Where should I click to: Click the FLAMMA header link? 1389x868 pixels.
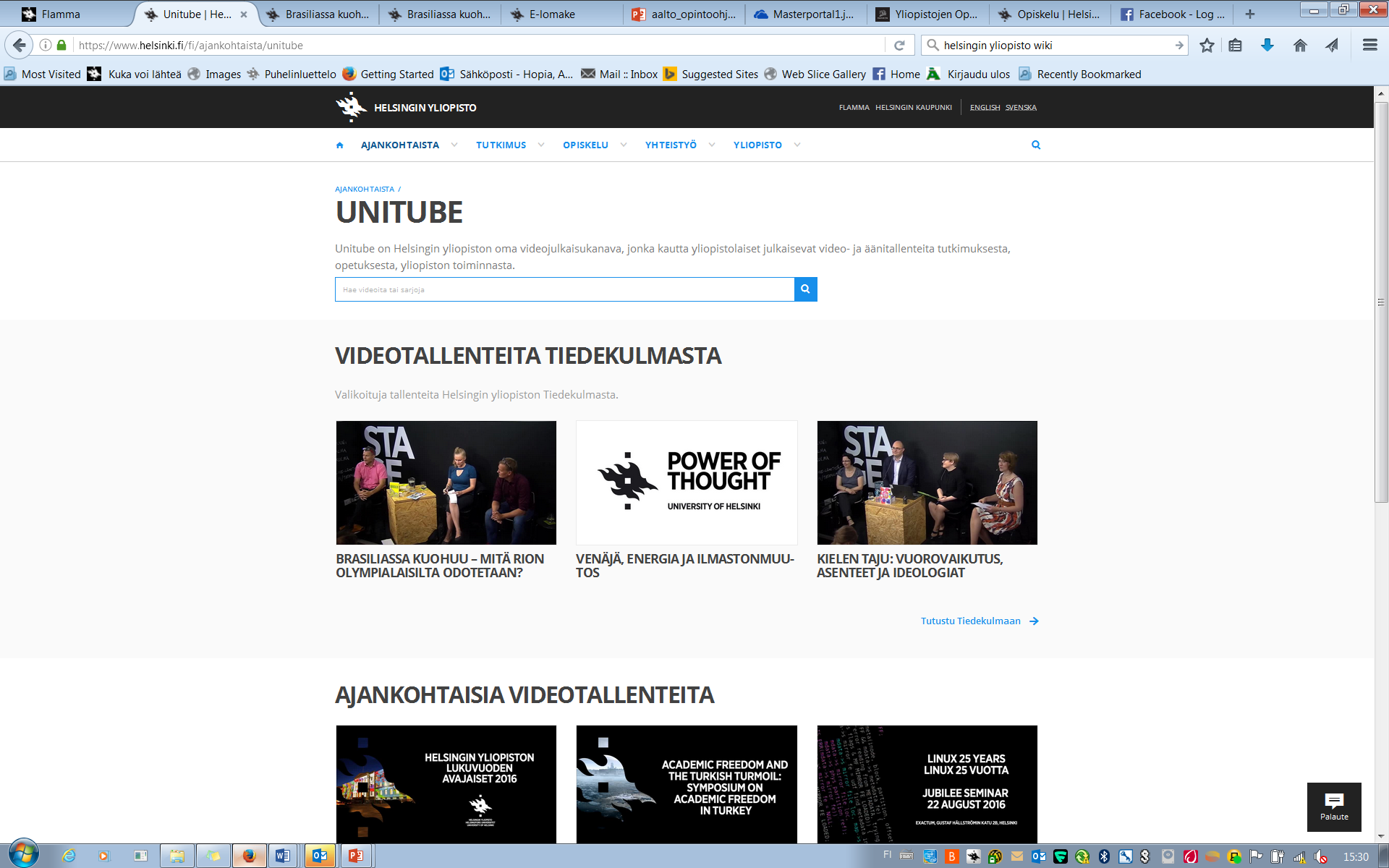click(854, 108)
